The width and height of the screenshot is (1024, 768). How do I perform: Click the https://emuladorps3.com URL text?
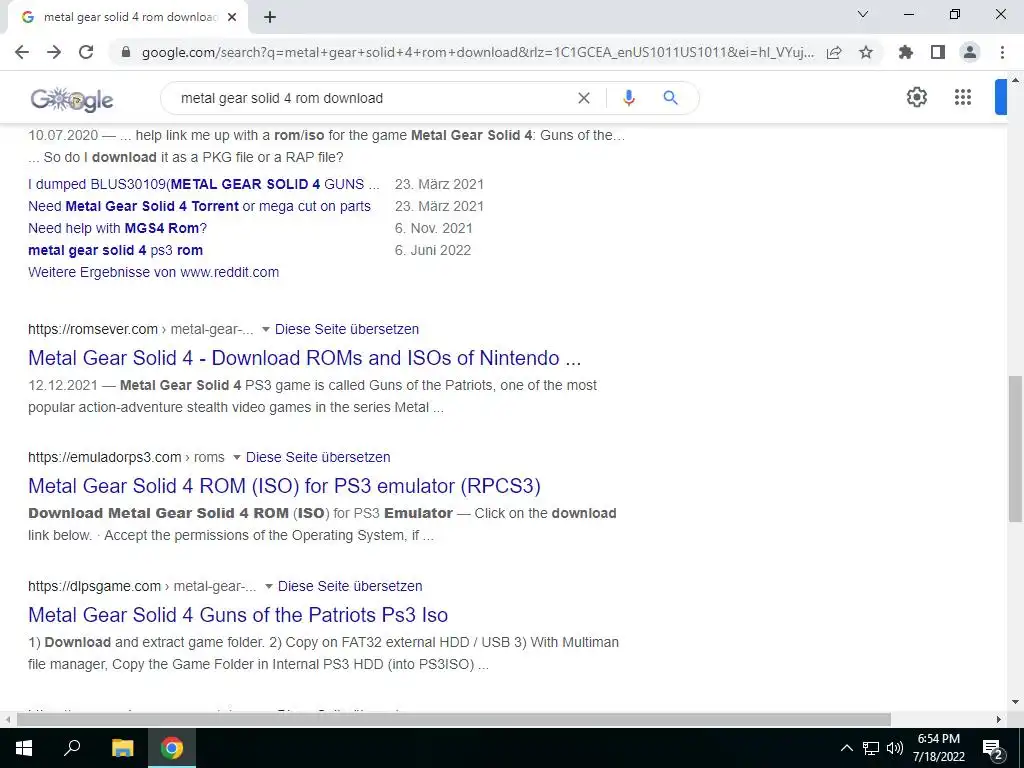coord(104,457)
